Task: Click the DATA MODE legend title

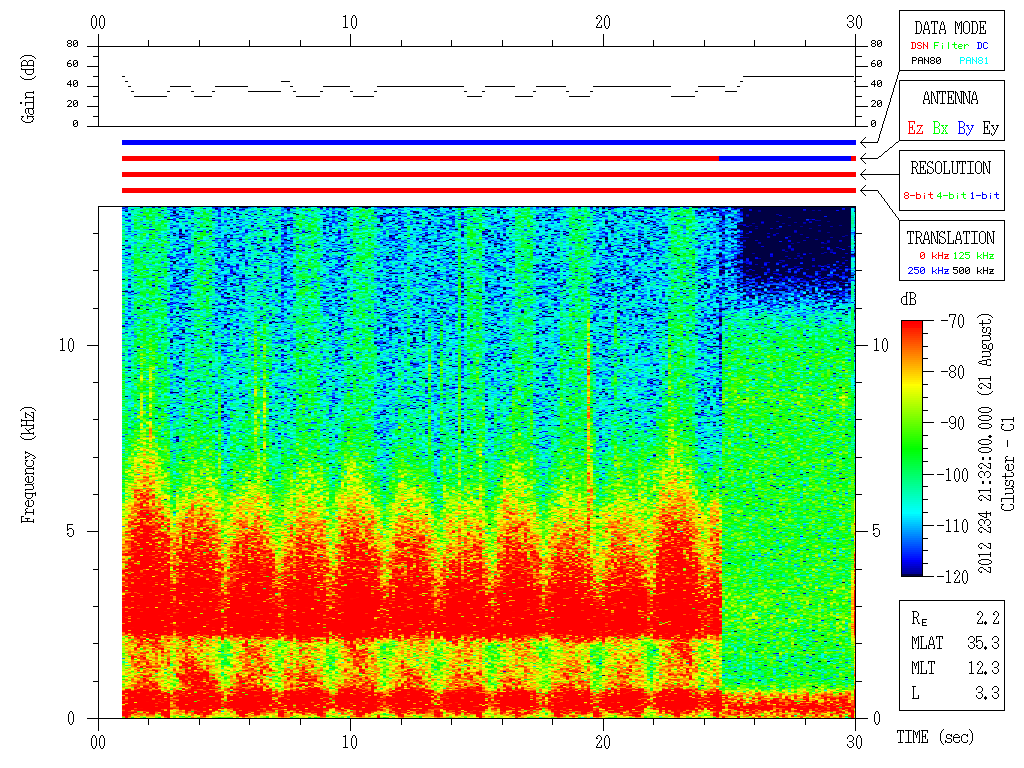Action: point(950,28)
